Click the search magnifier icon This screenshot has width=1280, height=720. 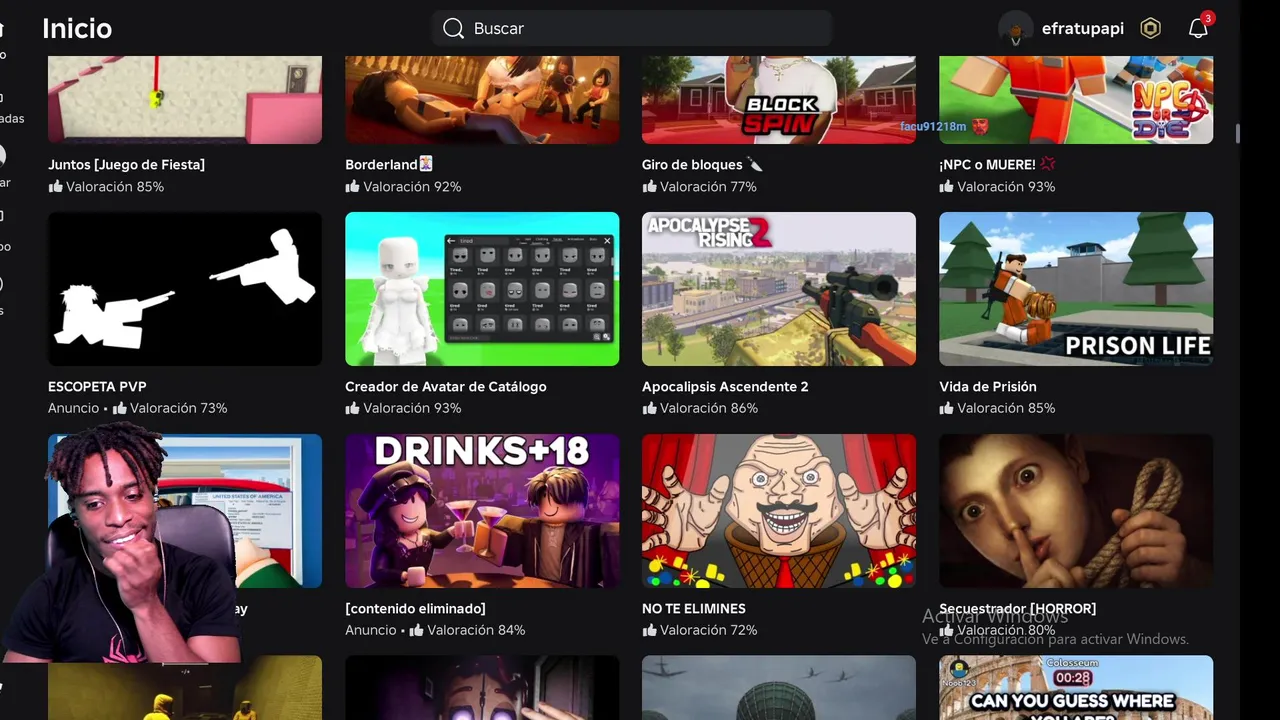pos(453,28)
